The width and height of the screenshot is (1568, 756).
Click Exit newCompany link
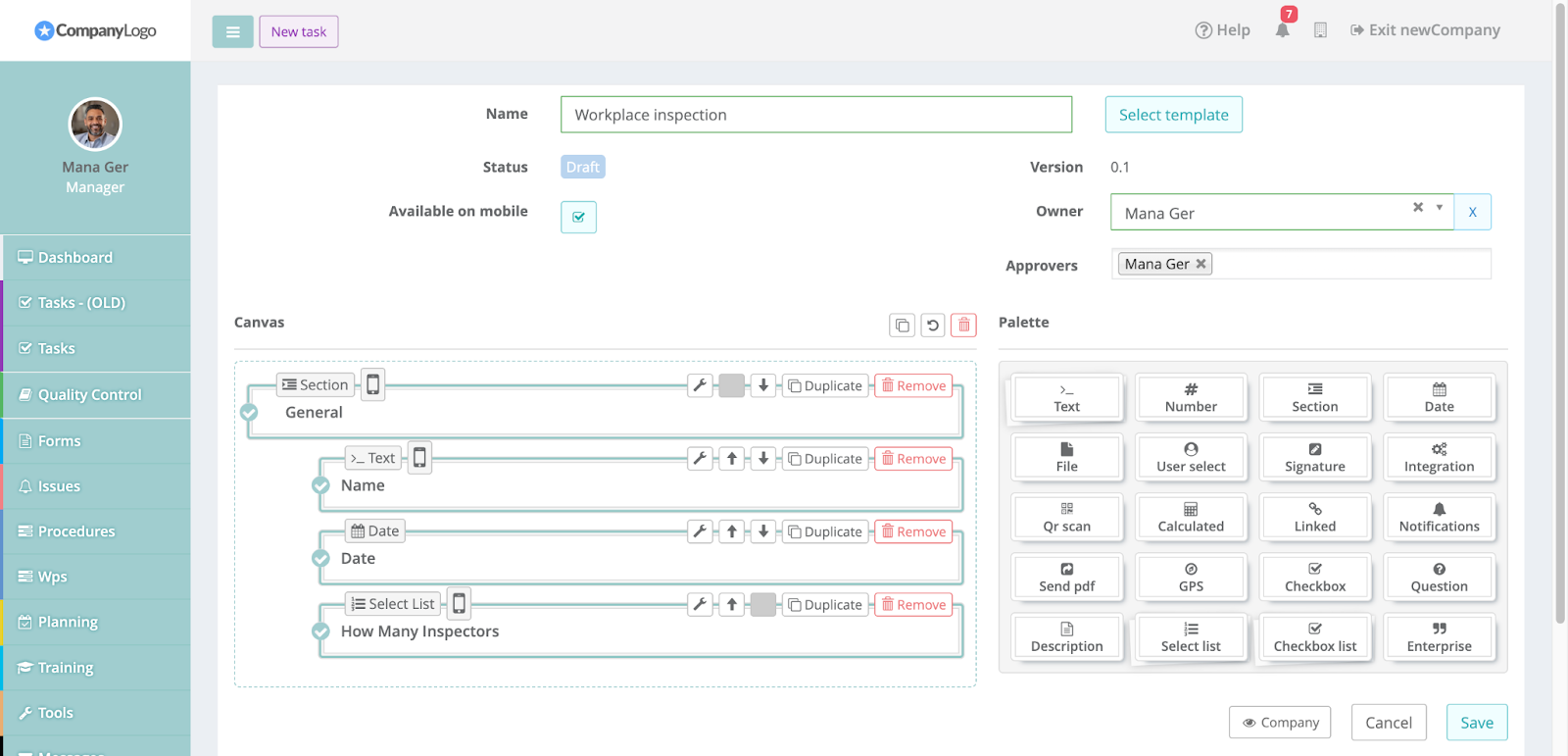click(x=1425, y=30)
